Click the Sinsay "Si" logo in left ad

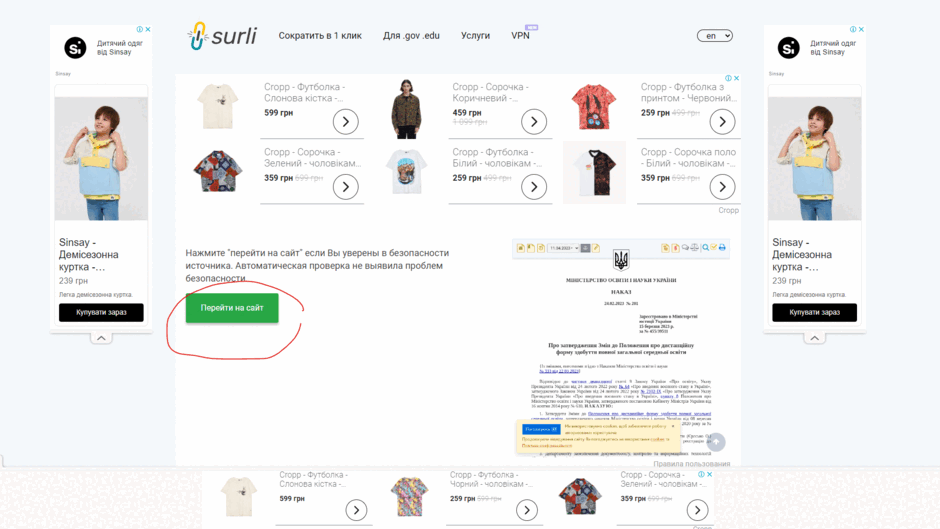(x=76, y=47)
